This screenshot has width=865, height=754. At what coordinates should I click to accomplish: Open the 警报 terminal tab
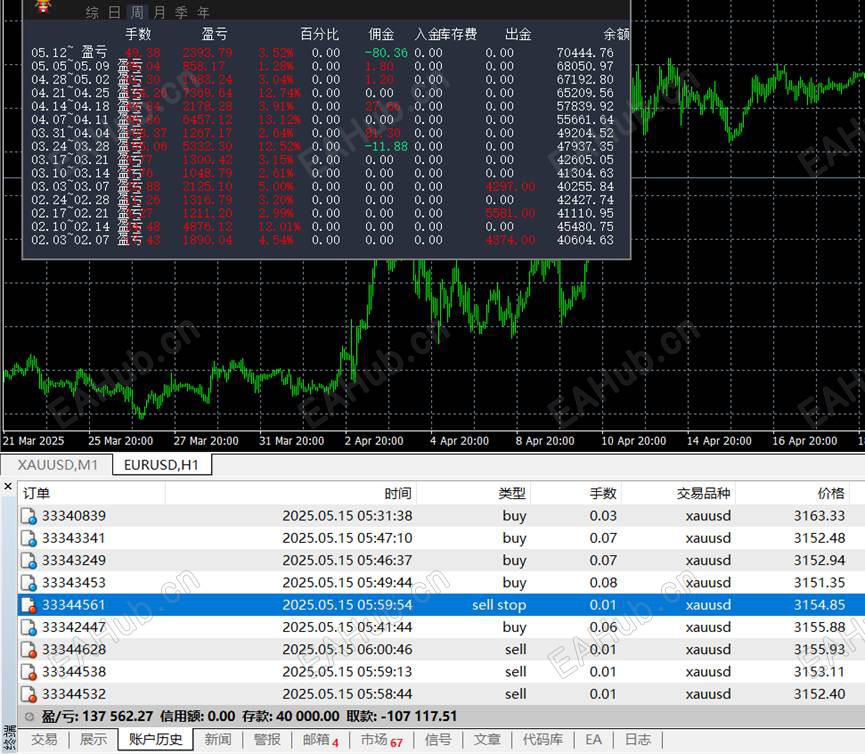[x=267, y=740]
